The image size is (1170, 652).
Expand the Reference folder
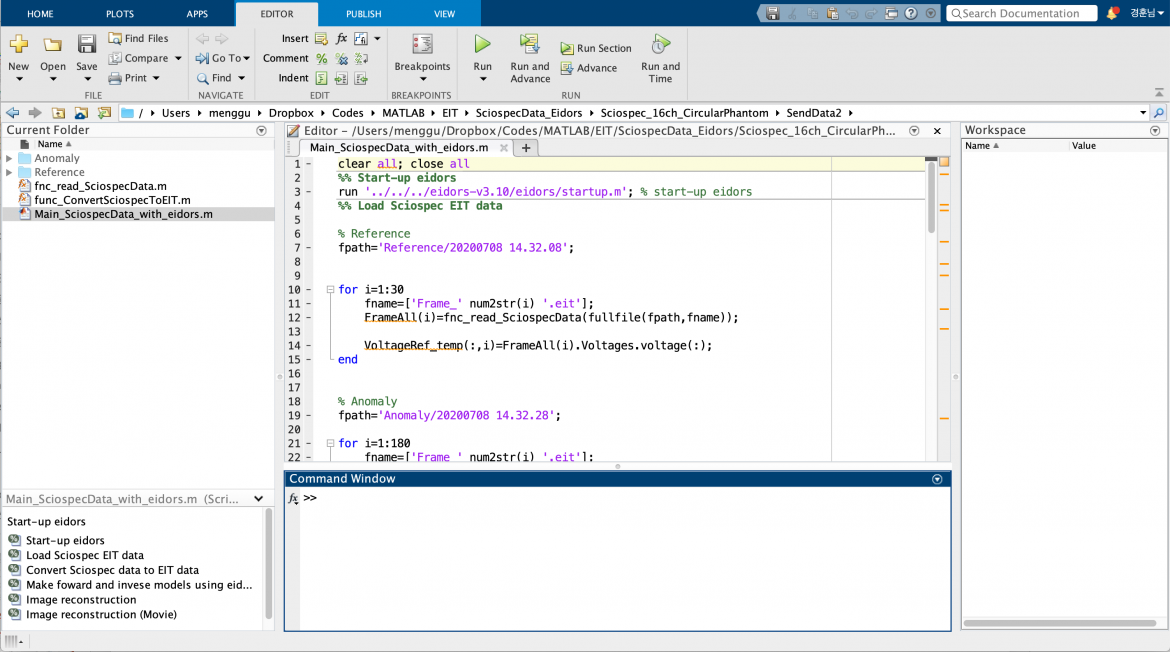(x=10, y=172)
